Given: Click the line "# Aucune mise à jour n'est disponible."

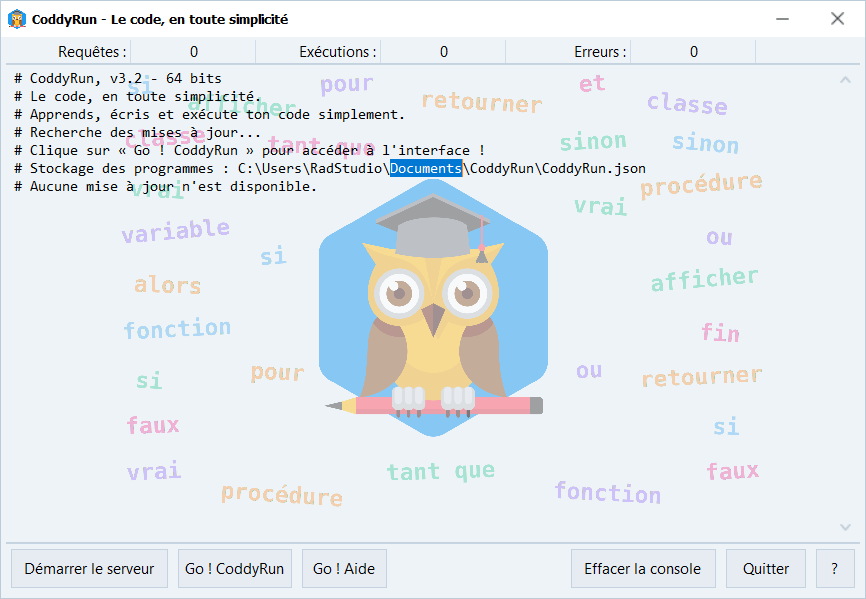Looking at the screenshot, I should click(x=166, y=187).
